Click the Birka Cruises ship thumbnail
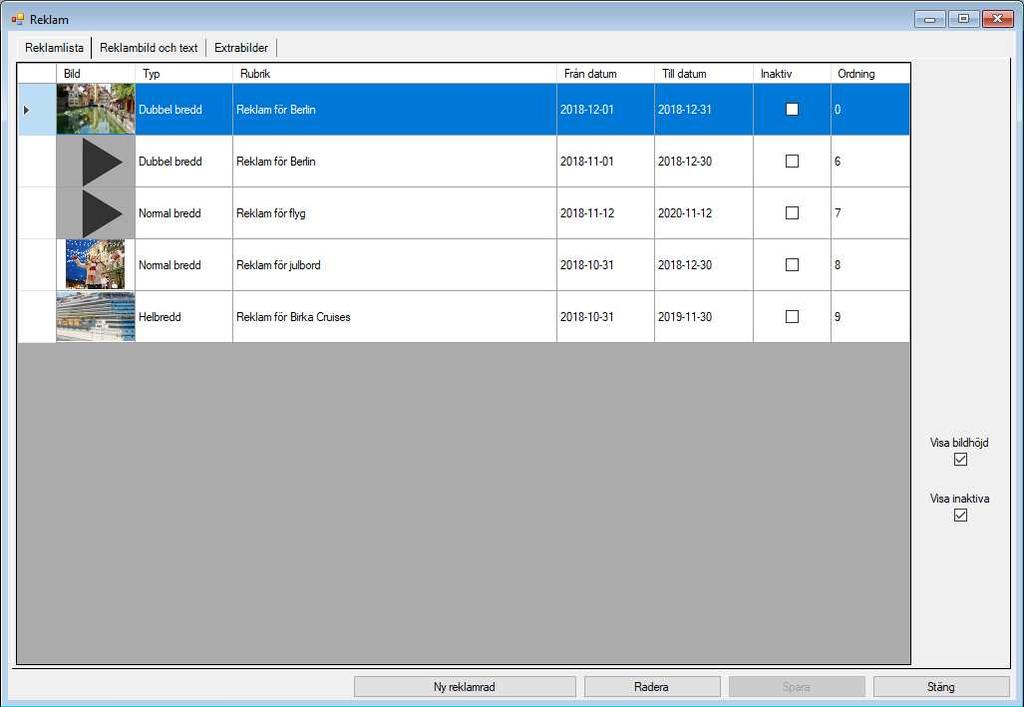Screen dimensions: 1024x707 point(96,317)
